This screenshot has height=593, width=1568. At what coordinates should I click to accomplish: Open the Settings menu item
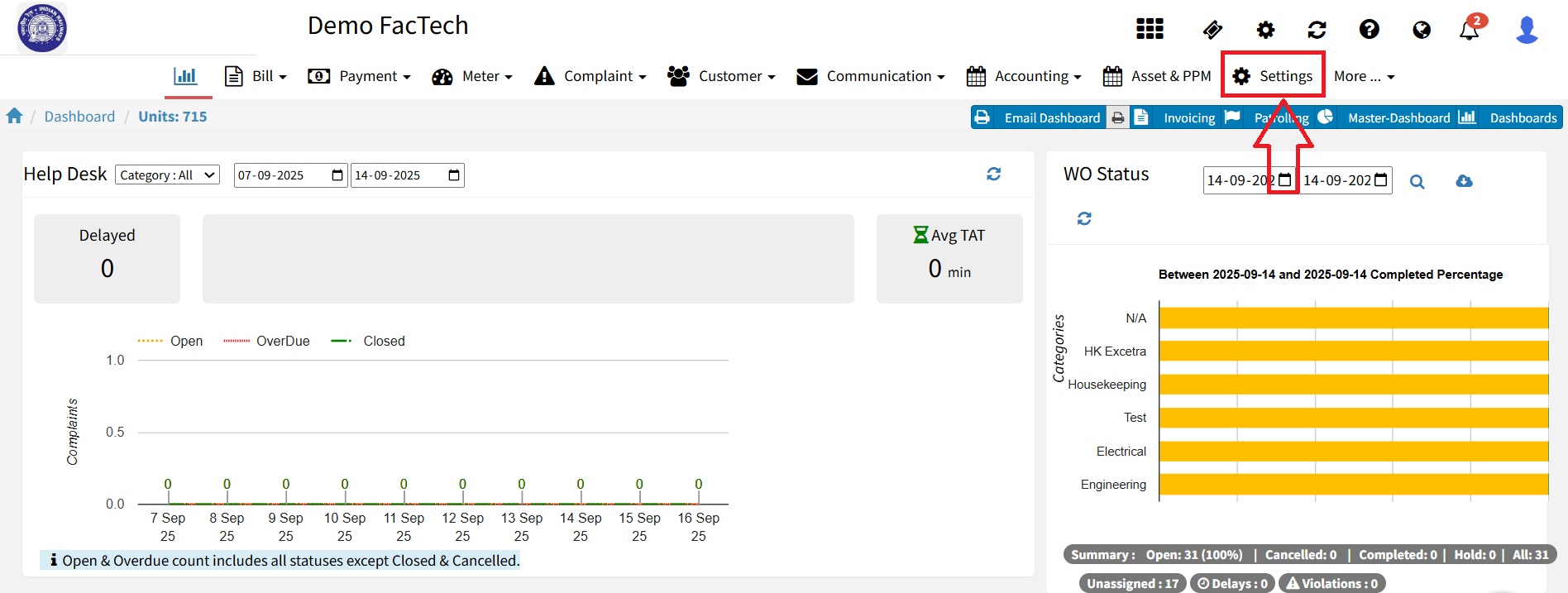pos(1273,76)
